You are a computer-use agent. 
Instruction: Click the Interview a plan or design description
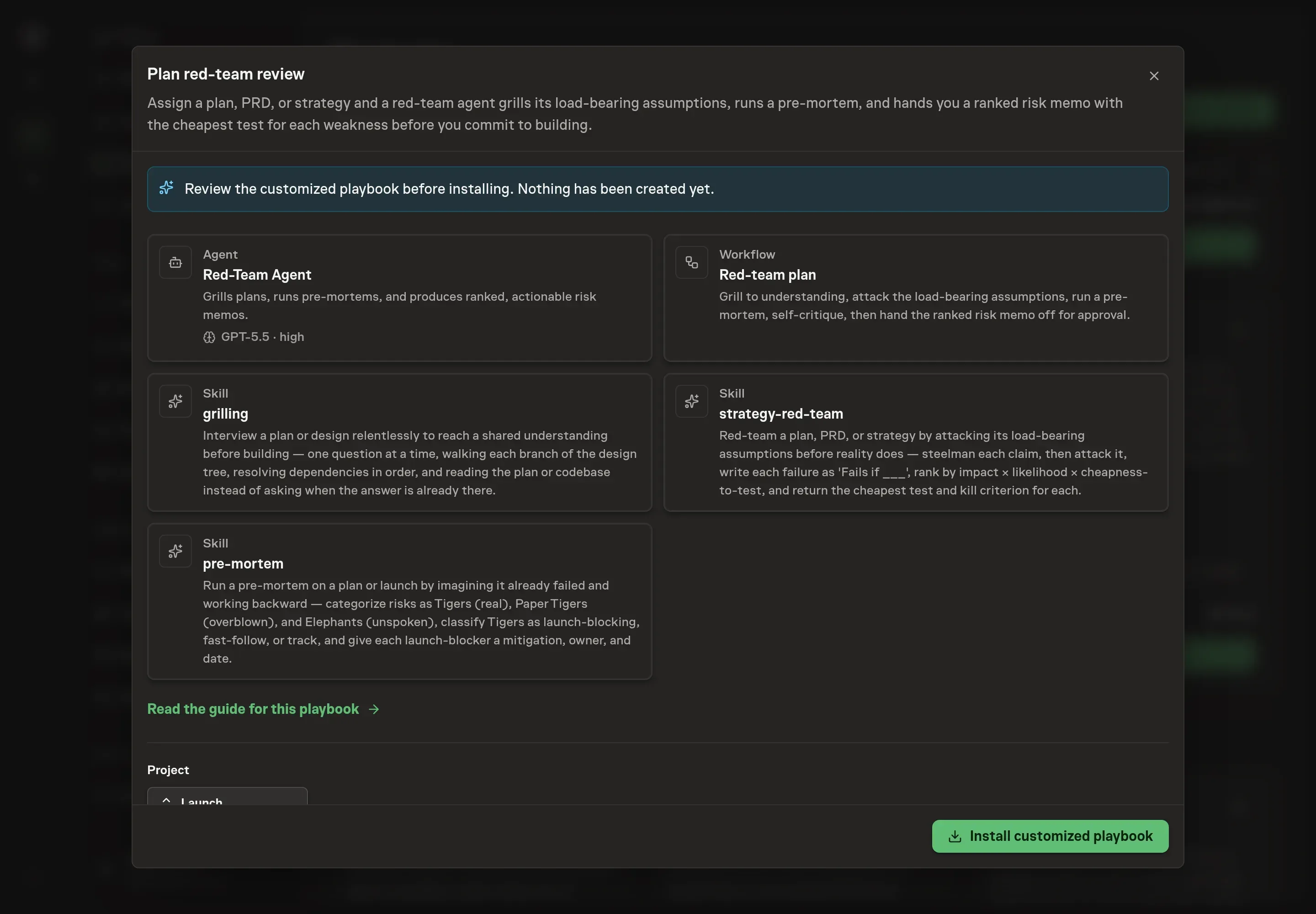[x=420, y=463]
